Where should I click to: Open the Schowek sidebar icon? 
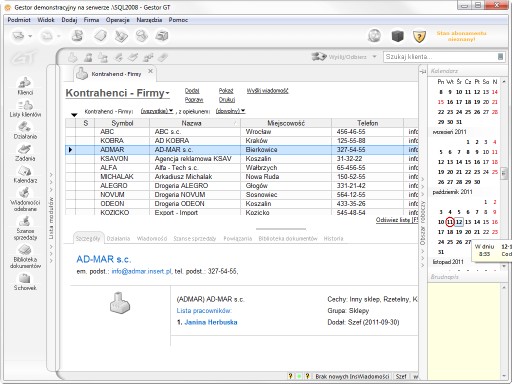(25, 282)
